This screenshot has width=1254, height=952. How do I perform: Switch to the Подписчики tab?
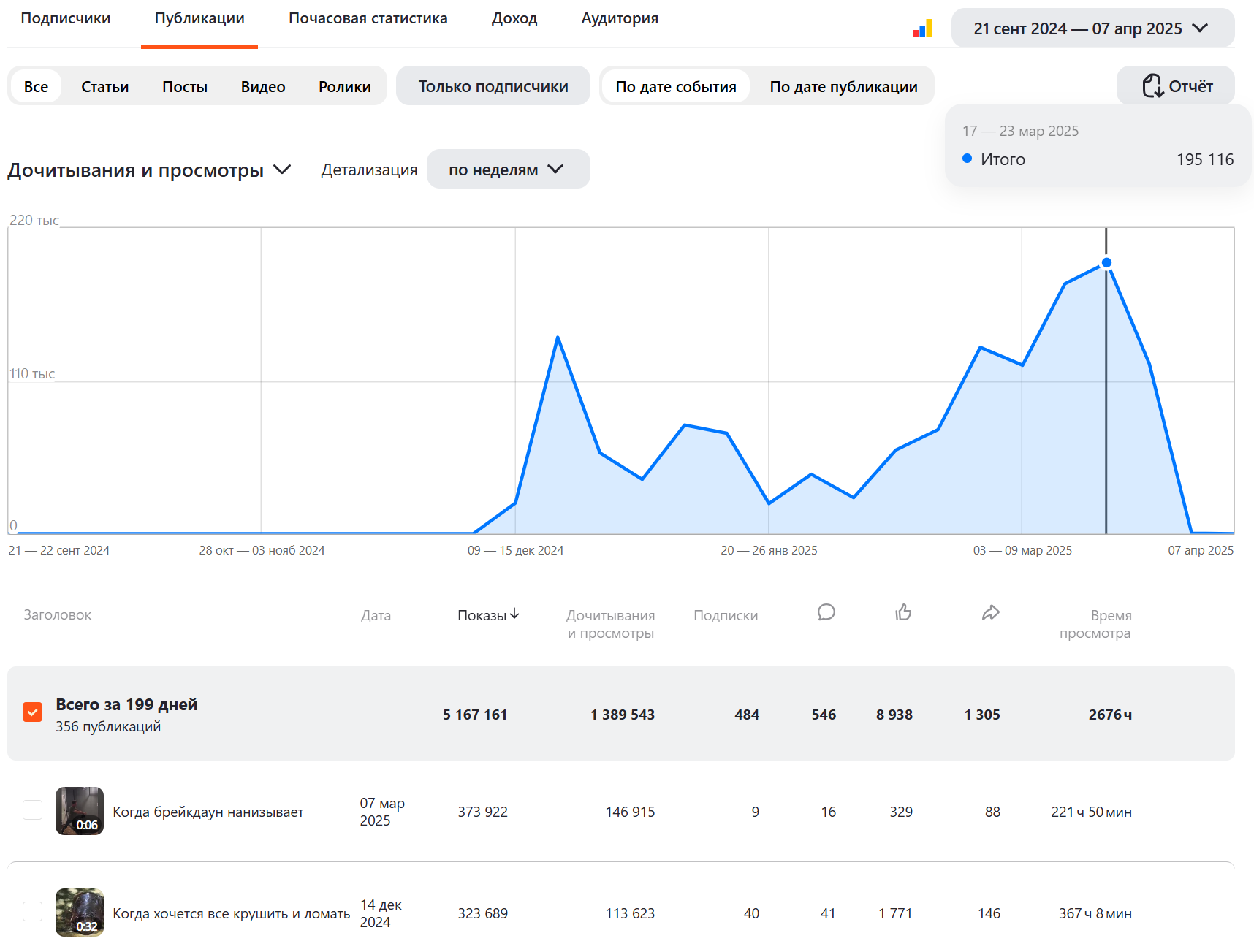[66, 18]
